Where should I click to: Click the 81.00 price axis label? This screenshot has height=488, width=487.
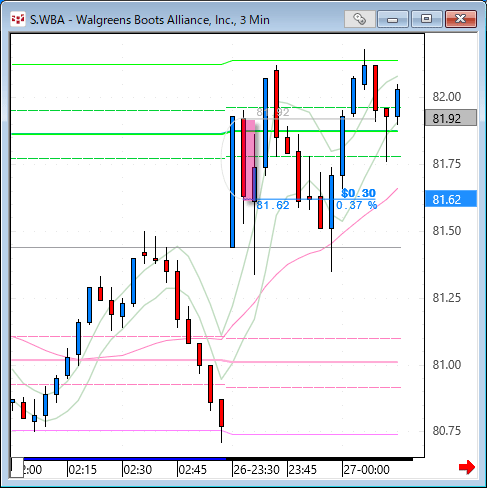tap(447, 364)
